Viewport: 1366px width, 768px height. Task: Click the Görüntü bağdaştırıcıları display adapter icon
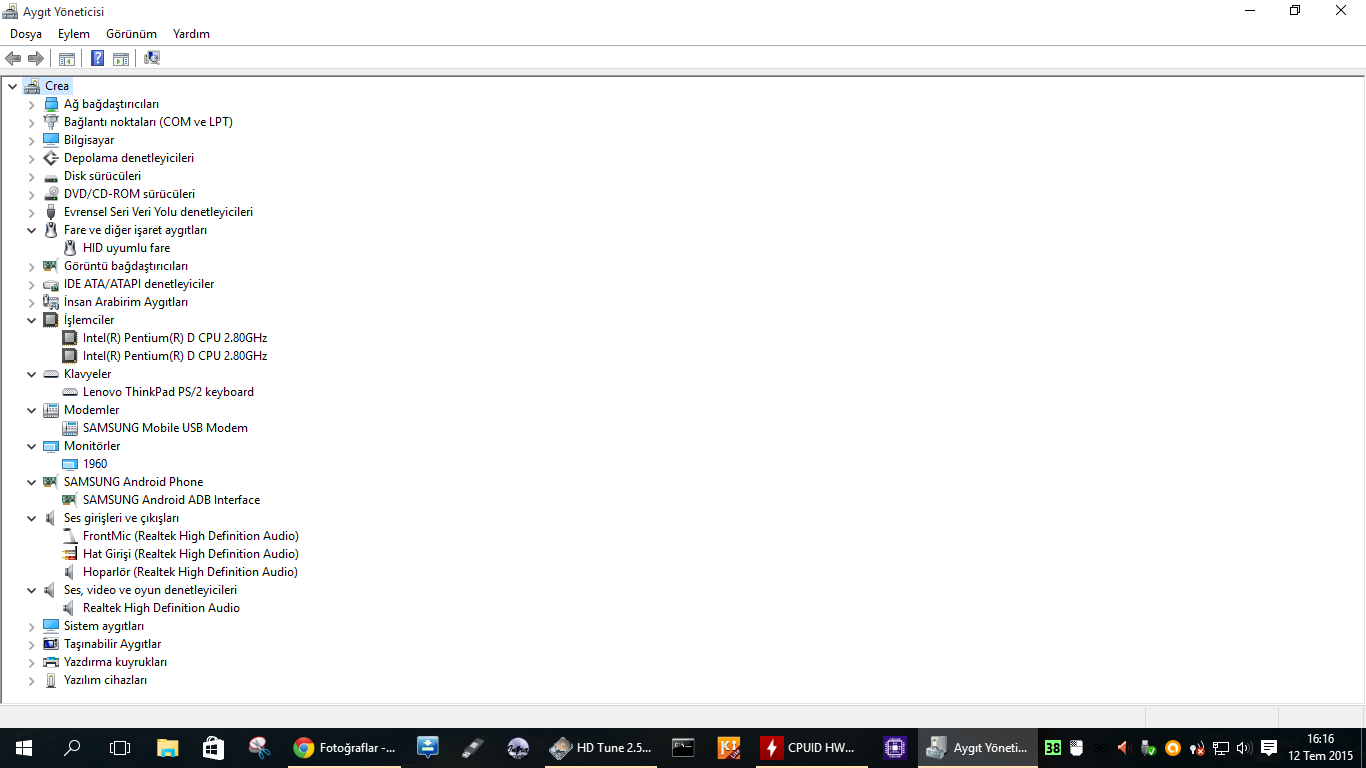52,266
